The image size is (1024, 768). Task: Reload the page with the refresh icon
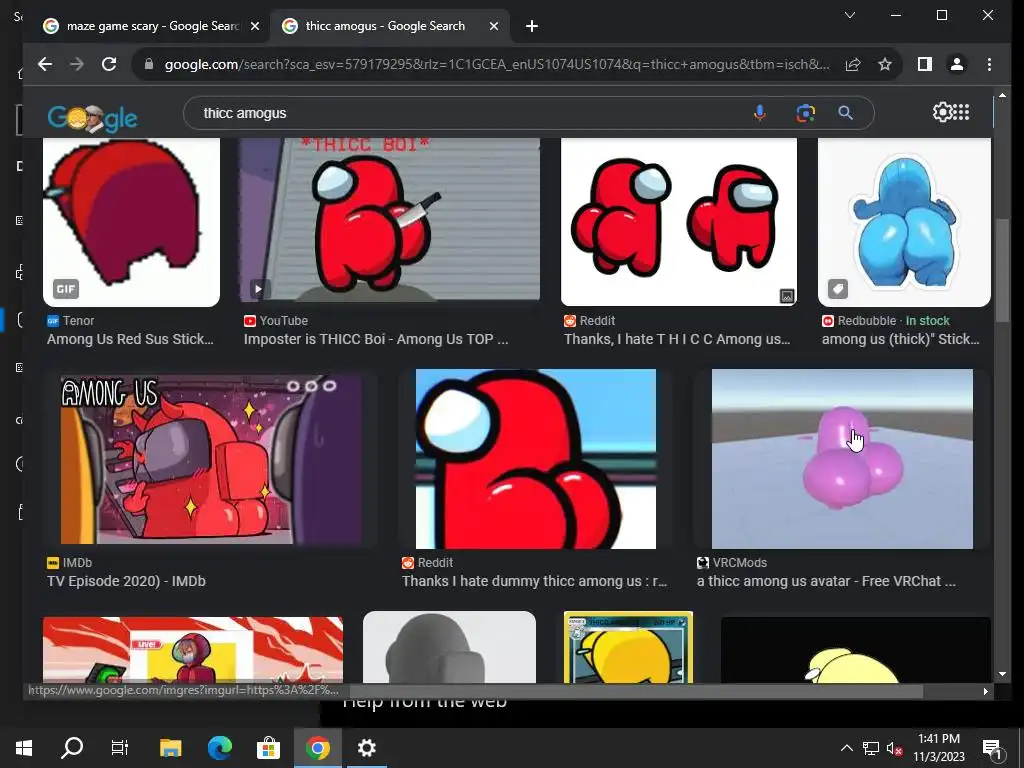click(x=109, y=64)
